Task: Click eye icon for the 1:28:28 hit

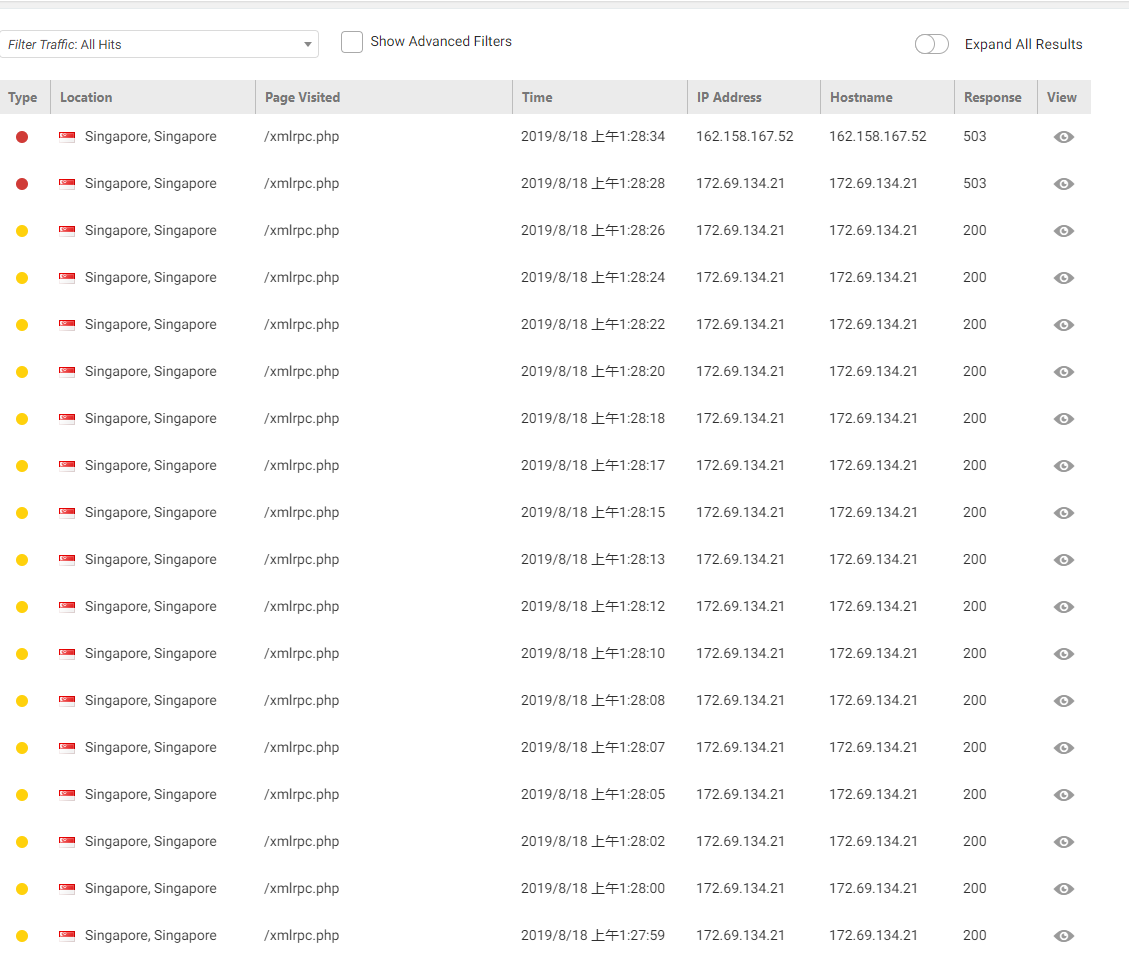Action: click(x=1064, y=184)
